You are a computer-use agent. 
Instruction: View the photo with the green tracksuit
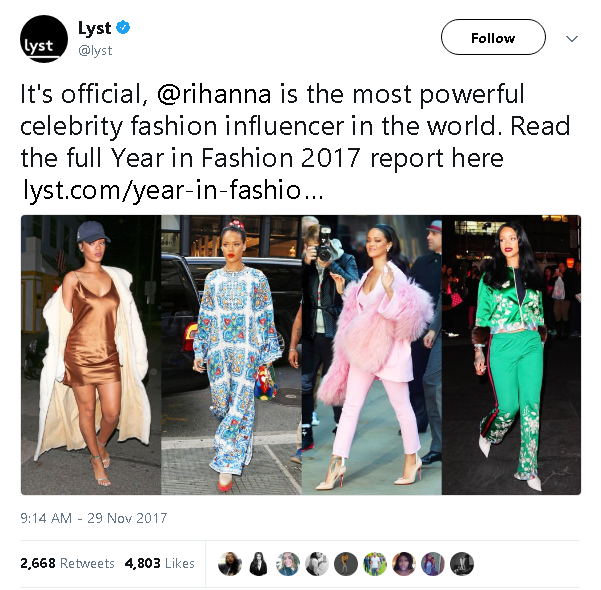[x=511, y=355]
